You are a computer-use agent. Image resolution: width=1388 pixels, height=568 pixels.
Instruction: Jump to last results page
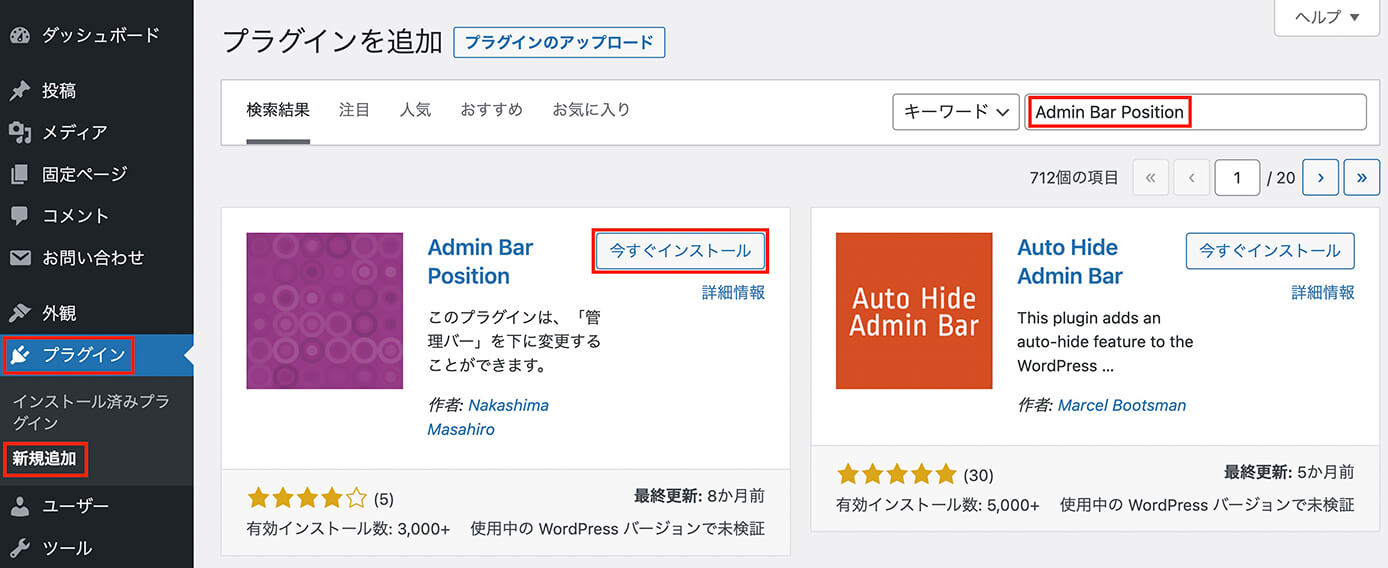point(1362,178)
